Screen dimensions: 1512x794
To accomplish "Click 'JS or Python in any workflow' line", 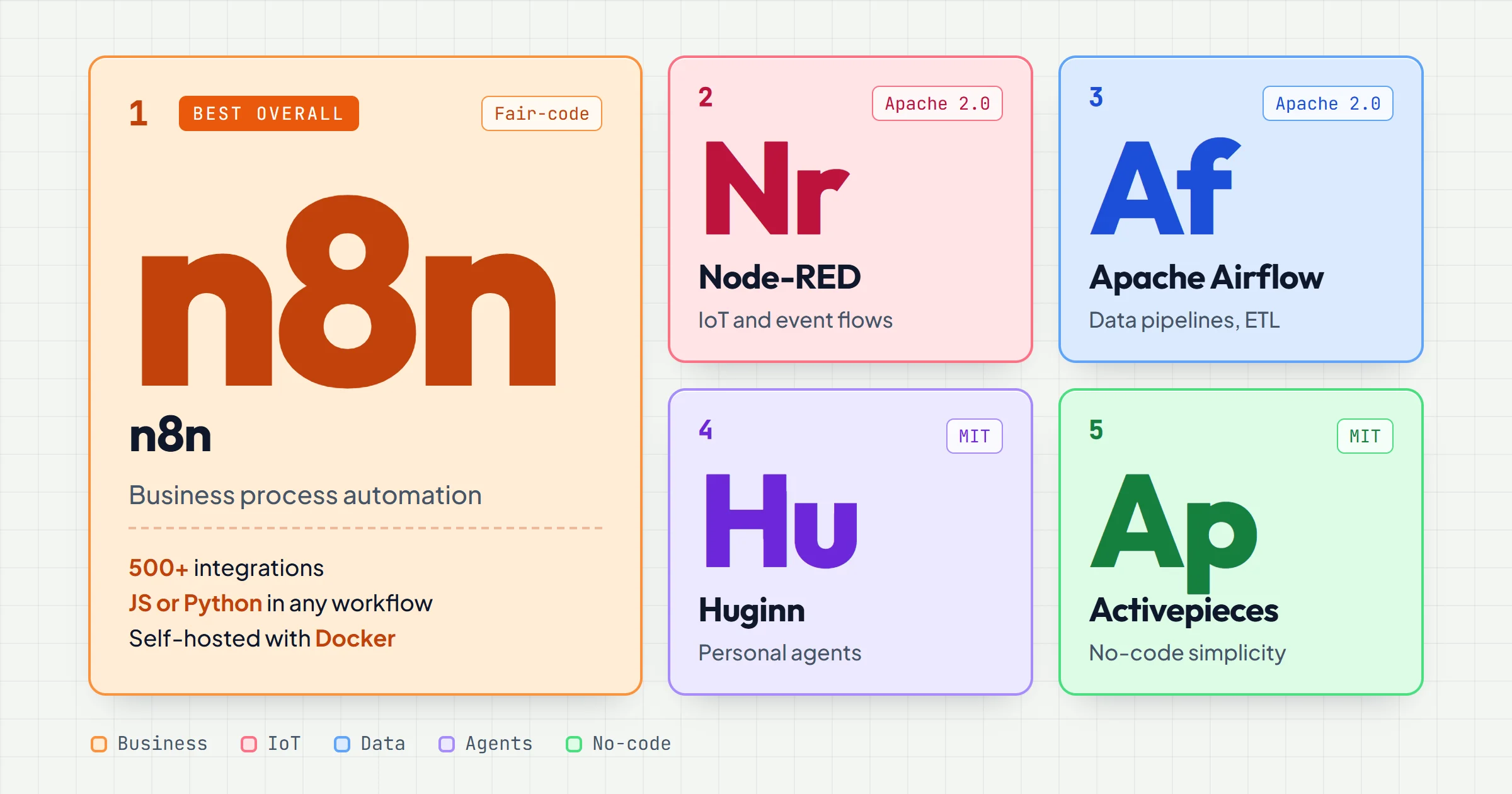I will (x=280, y=604).
